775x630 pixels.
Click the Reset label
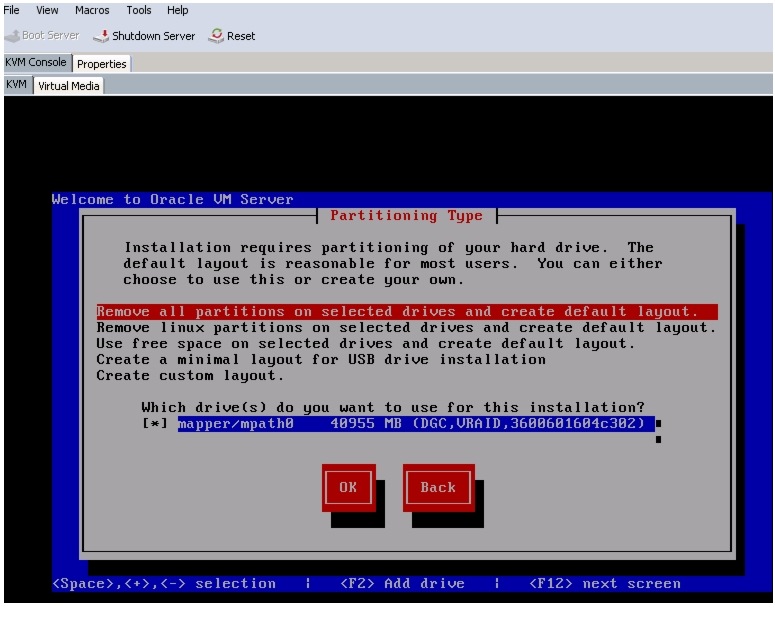click(241, 36)
